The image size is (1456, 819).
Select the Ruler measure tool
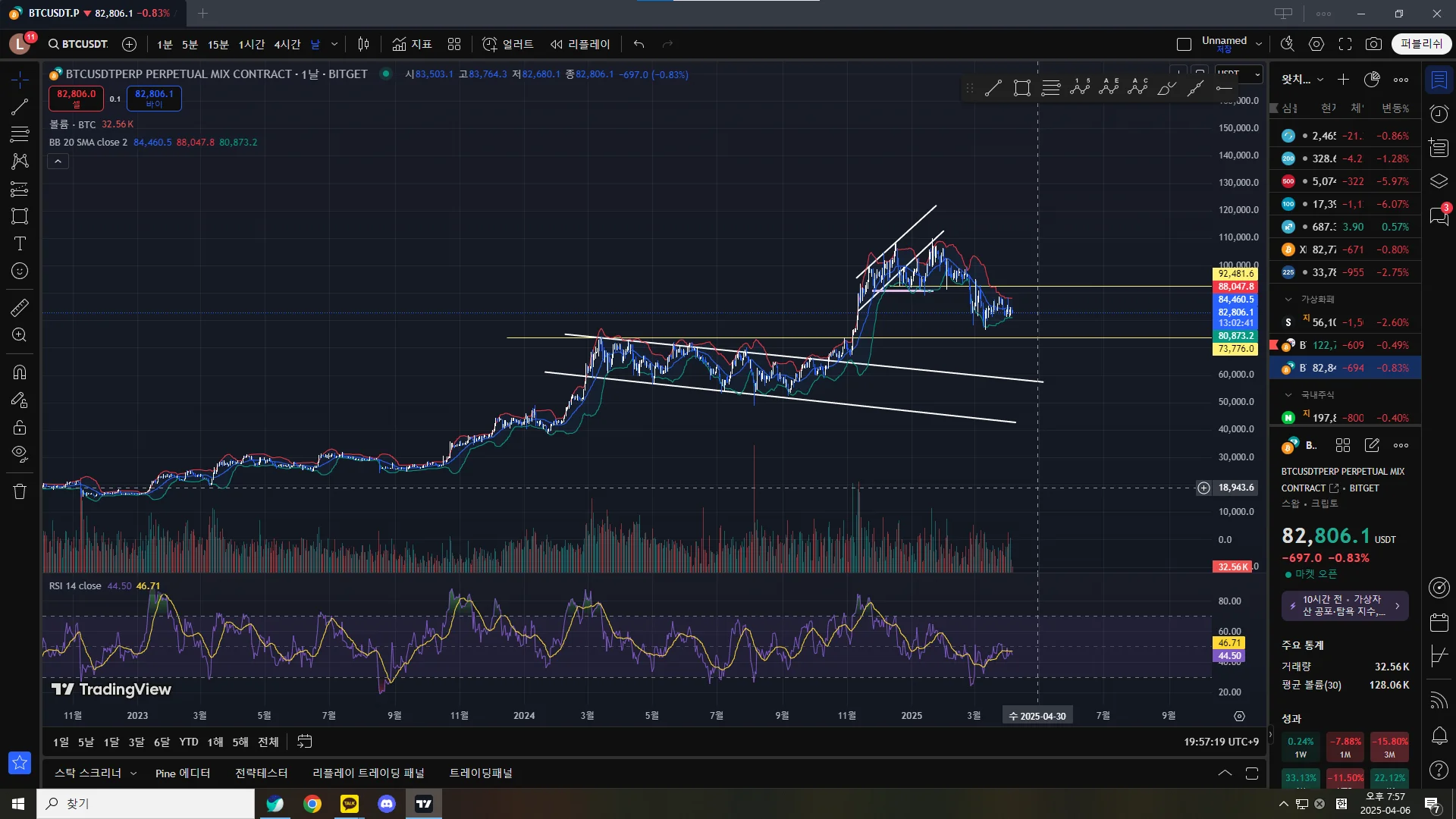[20, 307]
